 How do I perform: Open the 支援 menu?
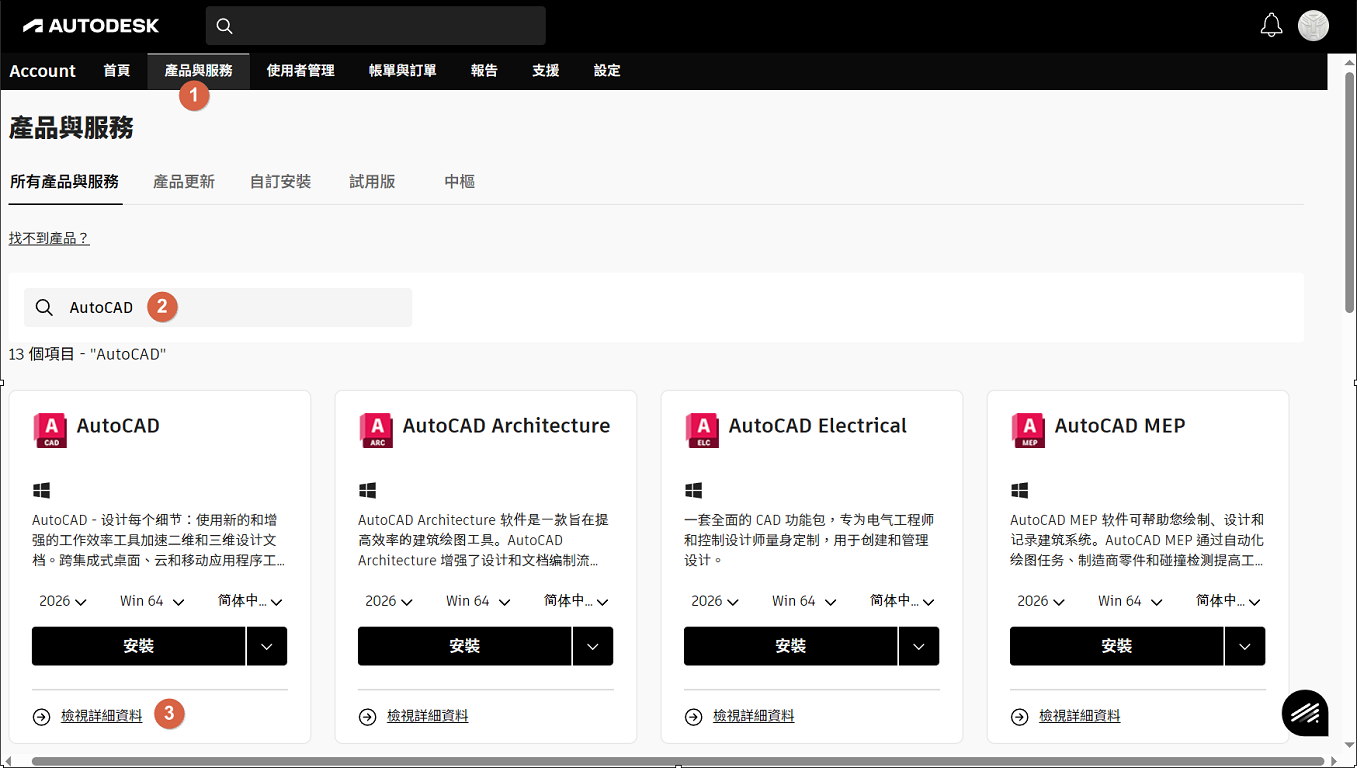click(546, 71)
